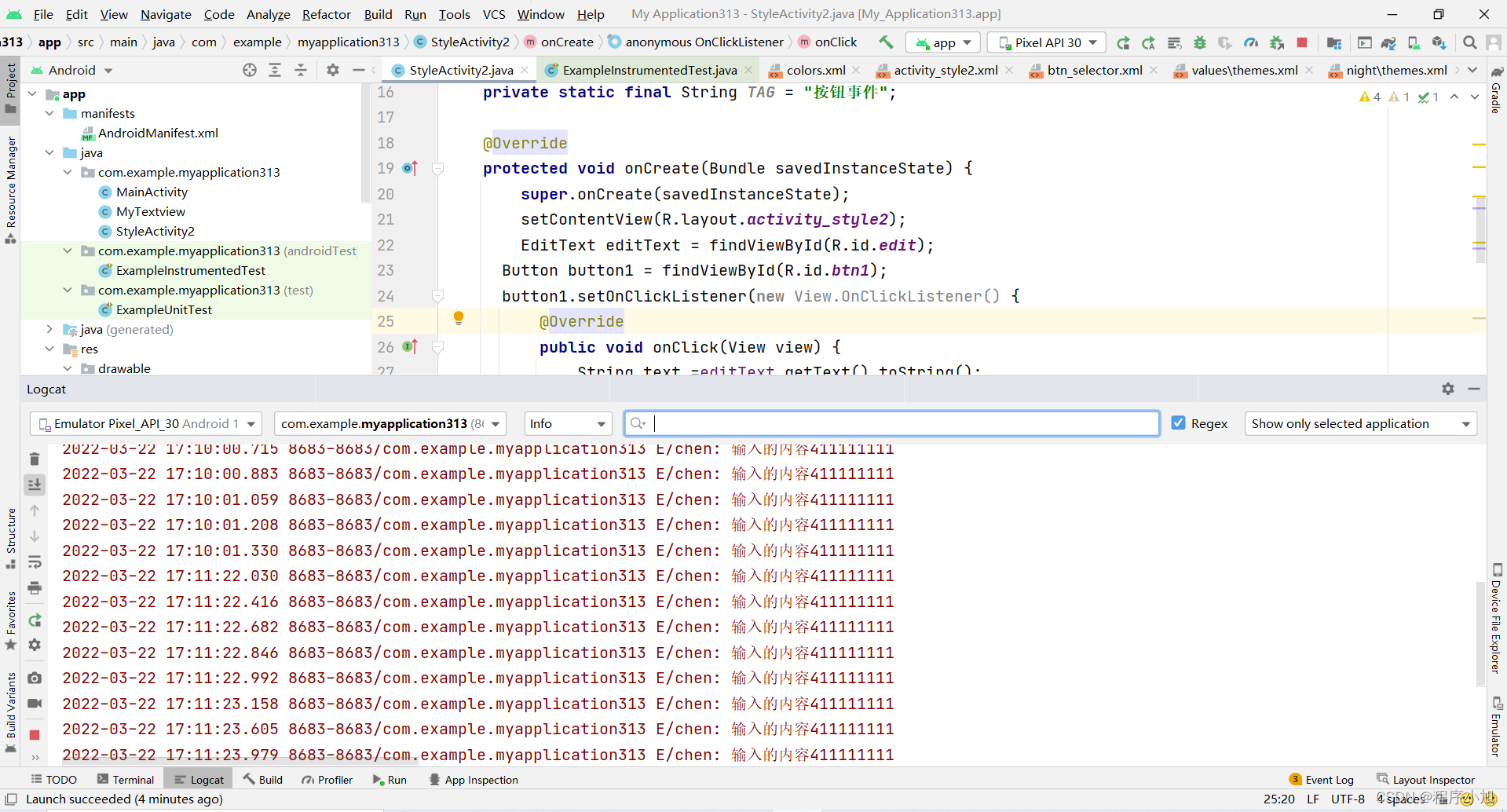Open the Device Manager icon
Viewport: 1507px width, 812px height.
click(x=1414, y=42)
